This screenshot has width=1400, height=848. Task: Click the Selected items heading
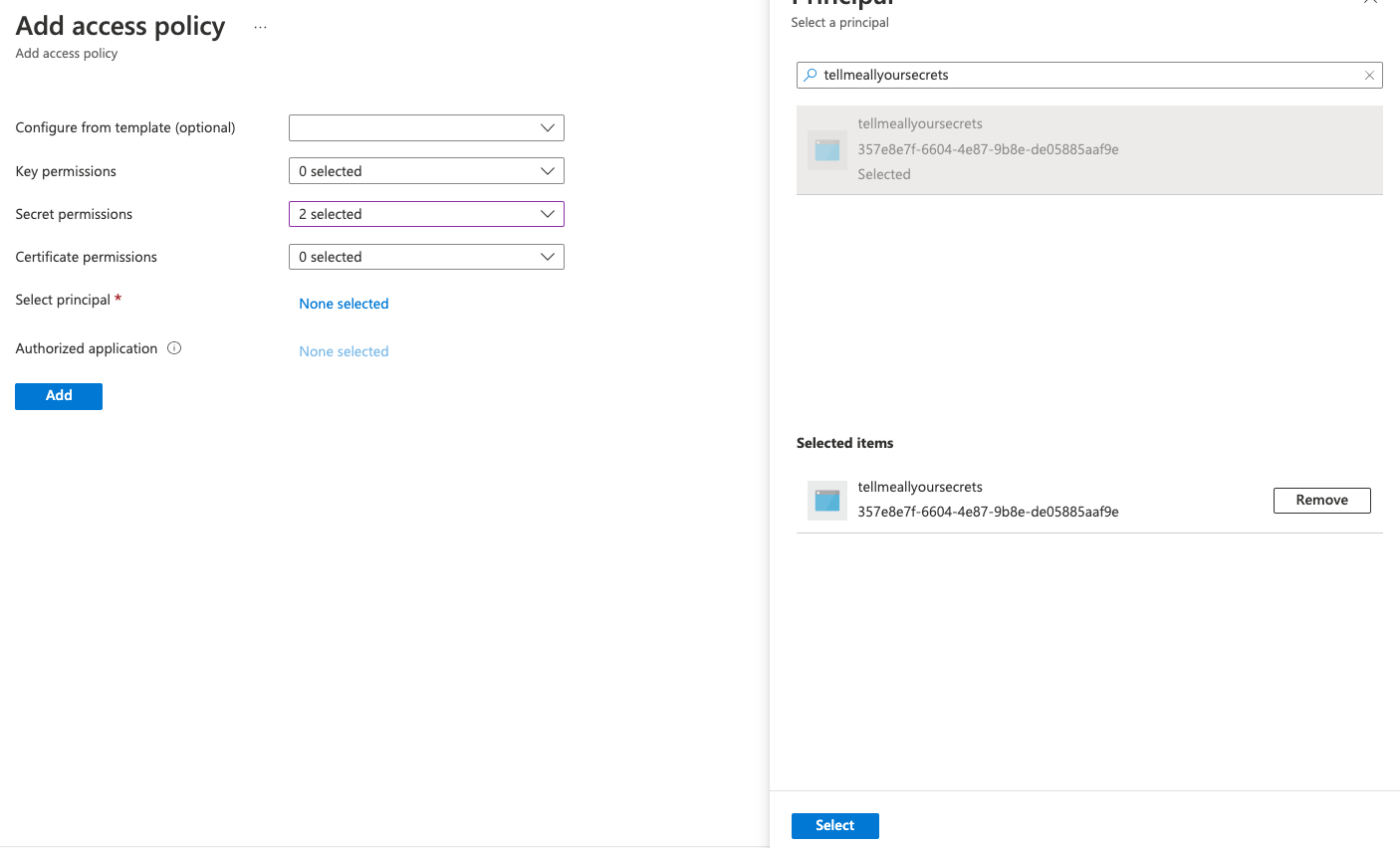844,443
